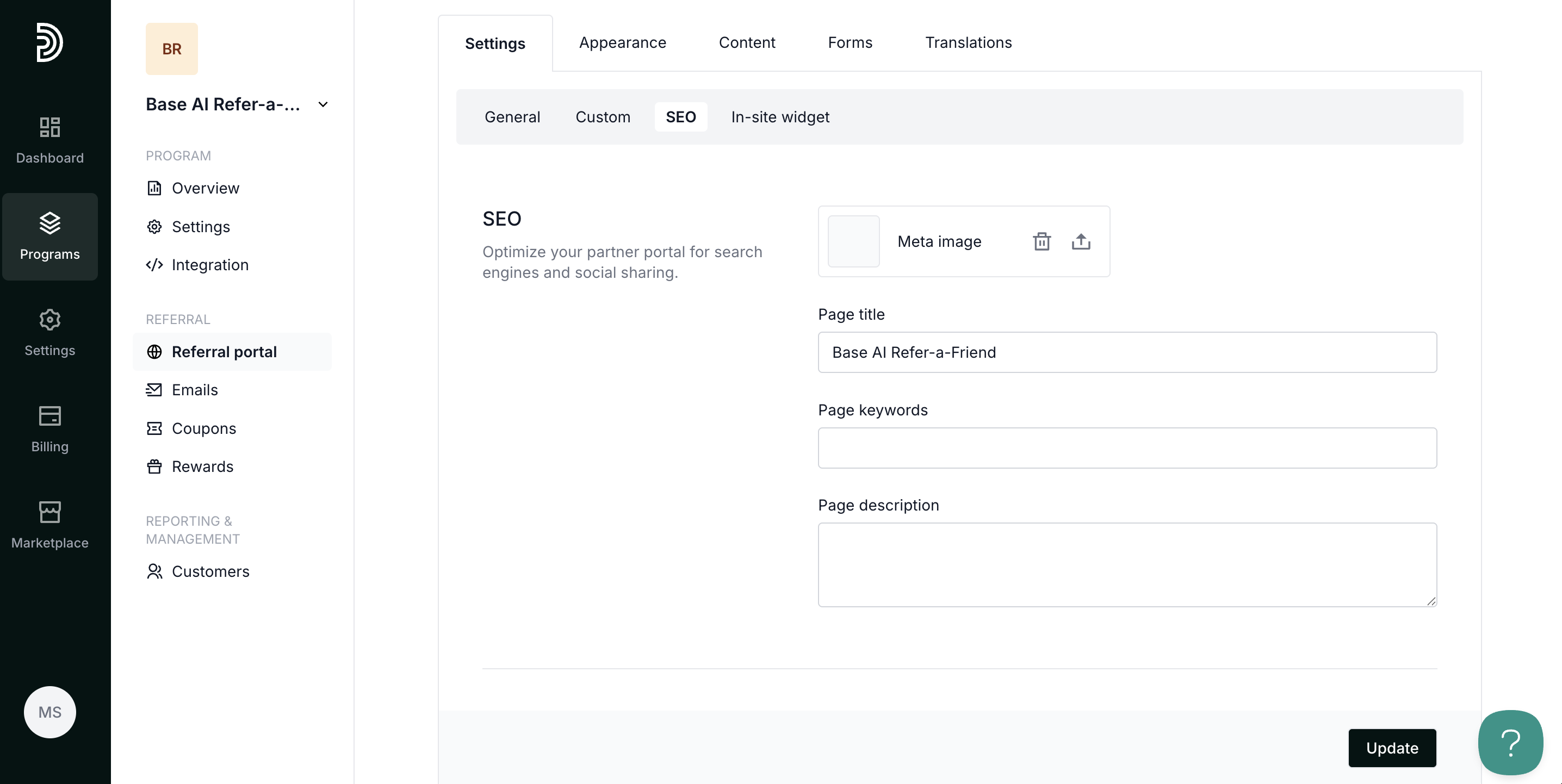Click the app logo at top left
This screenshot has height=784, width=1562.
[49, 42]
